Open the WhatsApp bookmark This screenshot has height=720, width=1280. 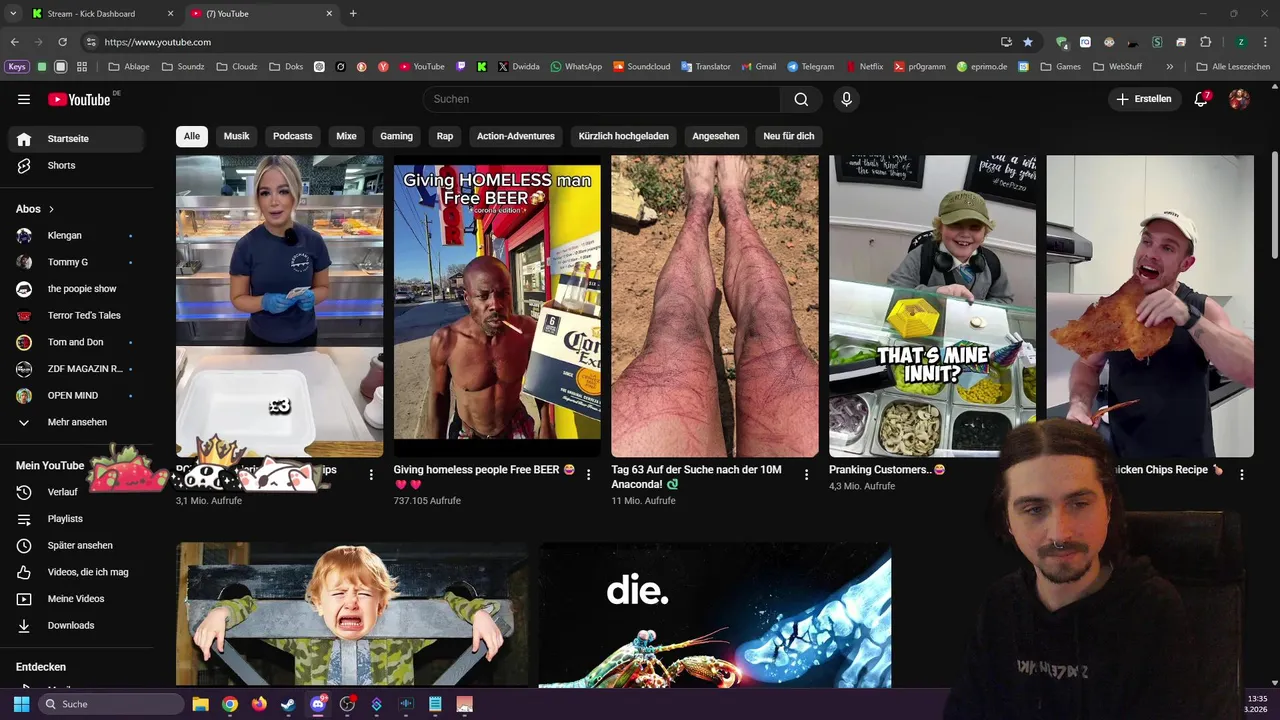[x=576, y=67]
